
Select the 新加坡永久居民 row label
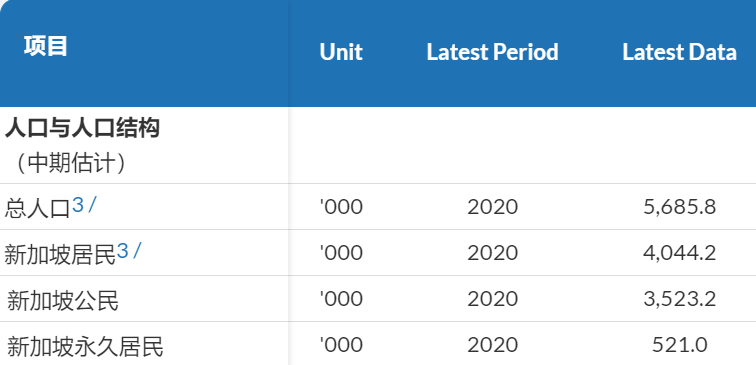(85, 347)
